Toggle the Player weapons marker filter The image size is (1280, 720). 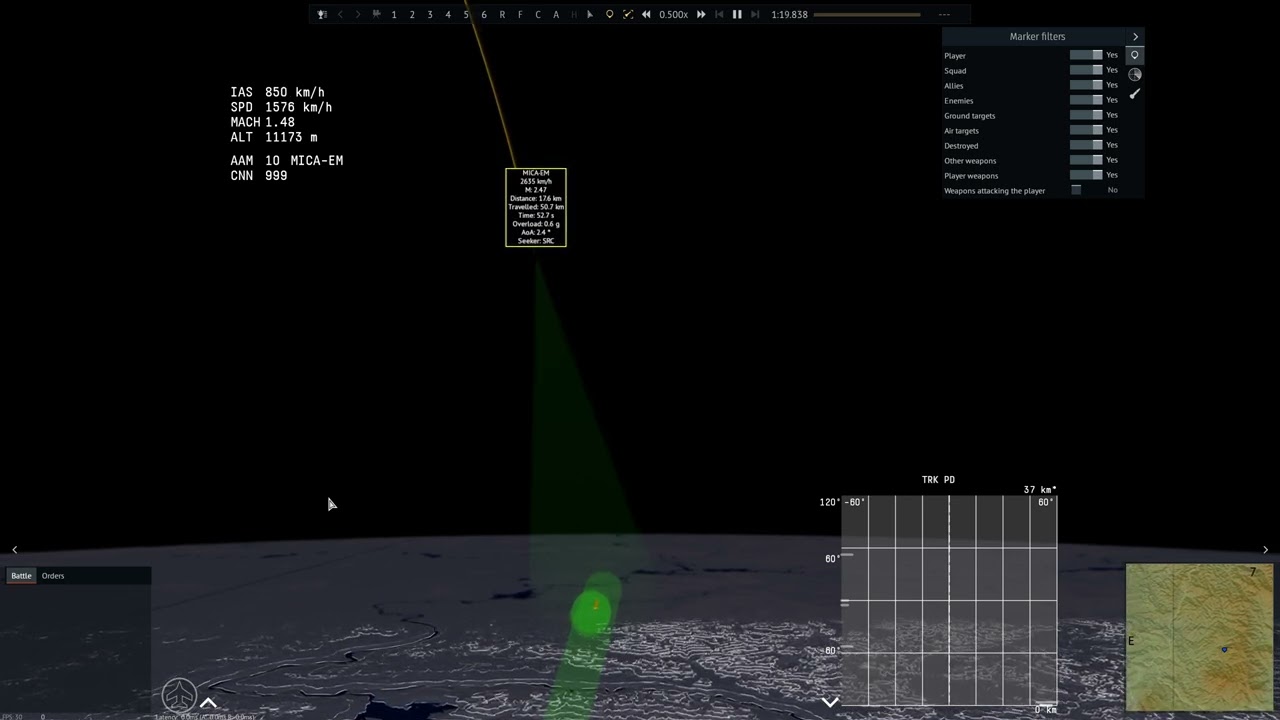(x=1086, y=175)
